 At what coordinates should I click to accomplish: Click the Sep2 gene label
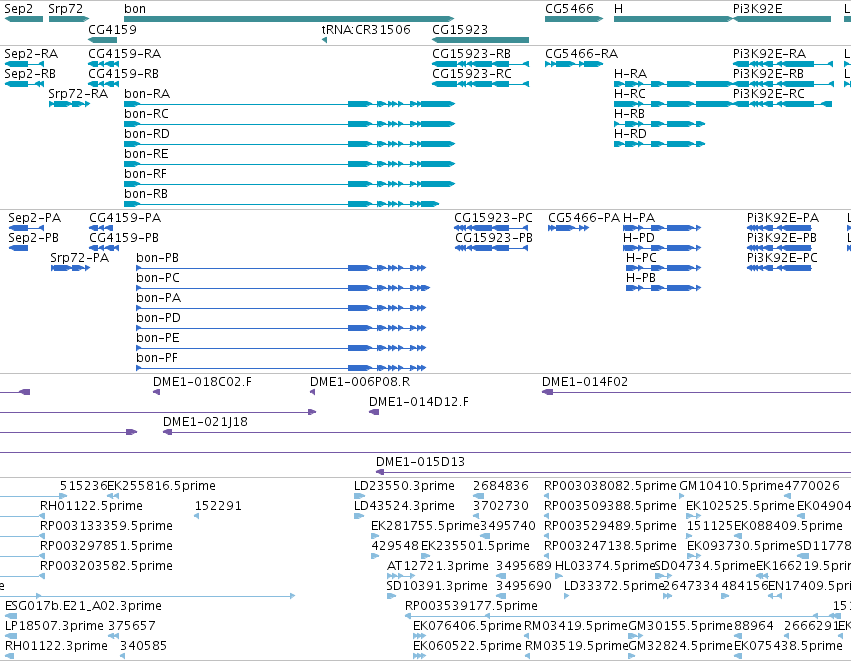pyautogui.click(x=18, y=9)
